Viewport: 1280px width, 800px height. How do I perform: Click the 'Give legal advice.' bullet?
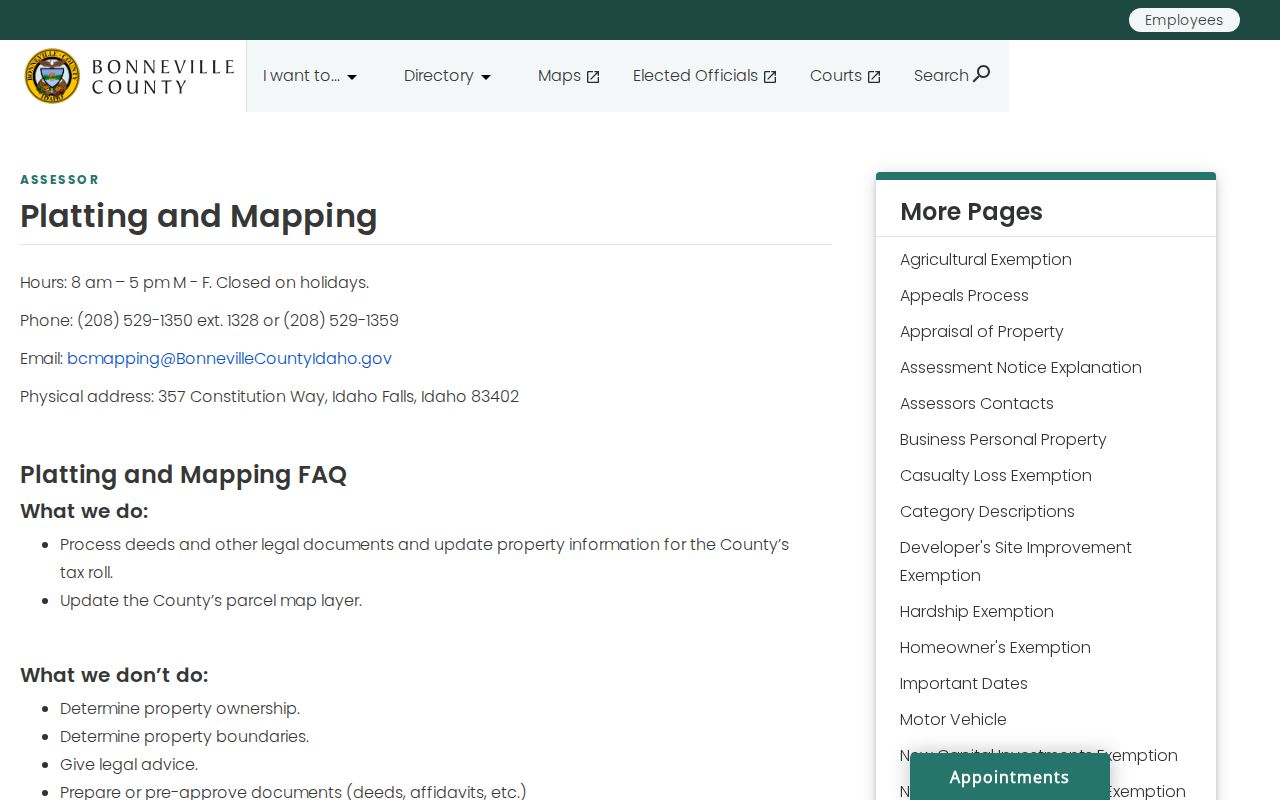[x=129, y=764]
